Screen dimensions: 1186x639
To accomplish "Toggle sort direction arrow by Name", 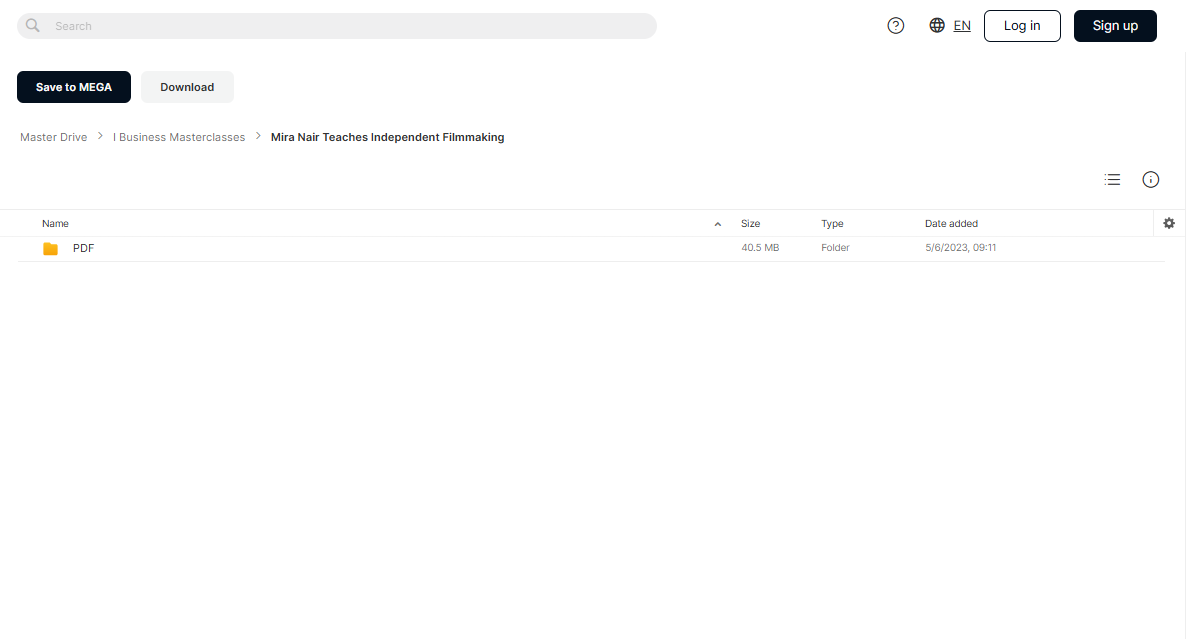I will (718, 224).
